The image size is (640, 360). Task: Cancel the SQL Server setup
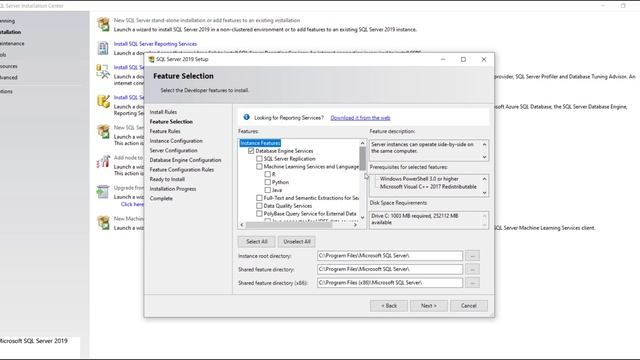[469, 306]
